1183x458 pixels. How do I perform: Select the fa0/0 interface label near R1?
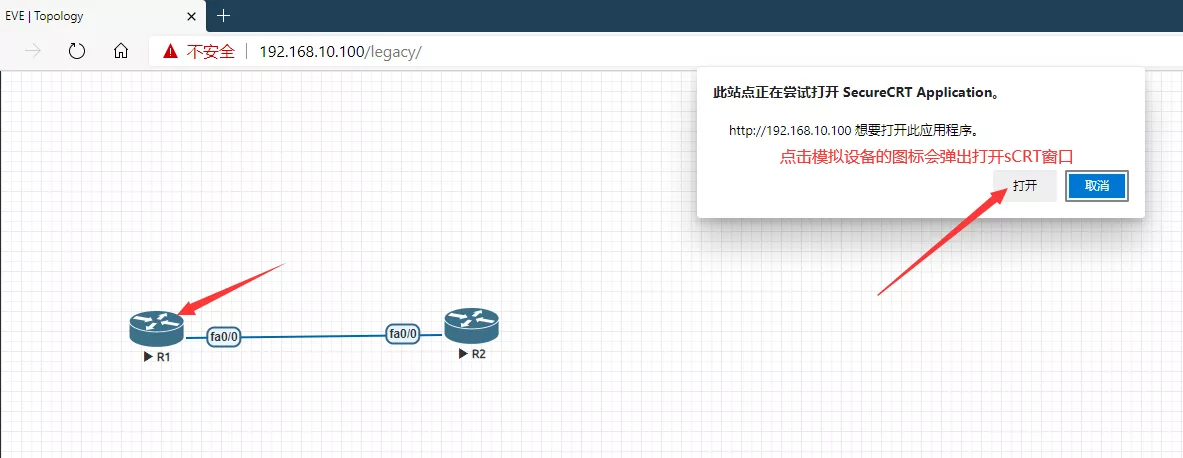[224, 337]
